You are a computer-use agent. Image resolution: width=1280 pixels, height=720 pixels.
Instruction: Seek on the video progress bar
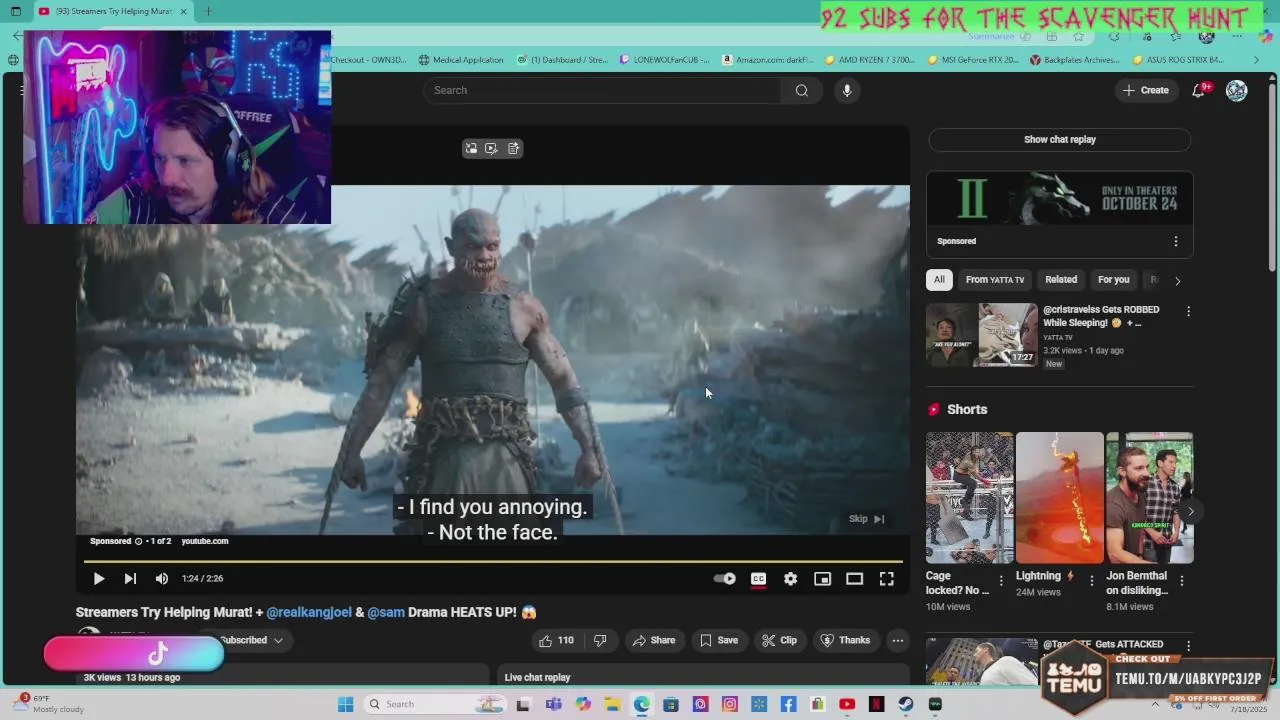tap(493, 562)
